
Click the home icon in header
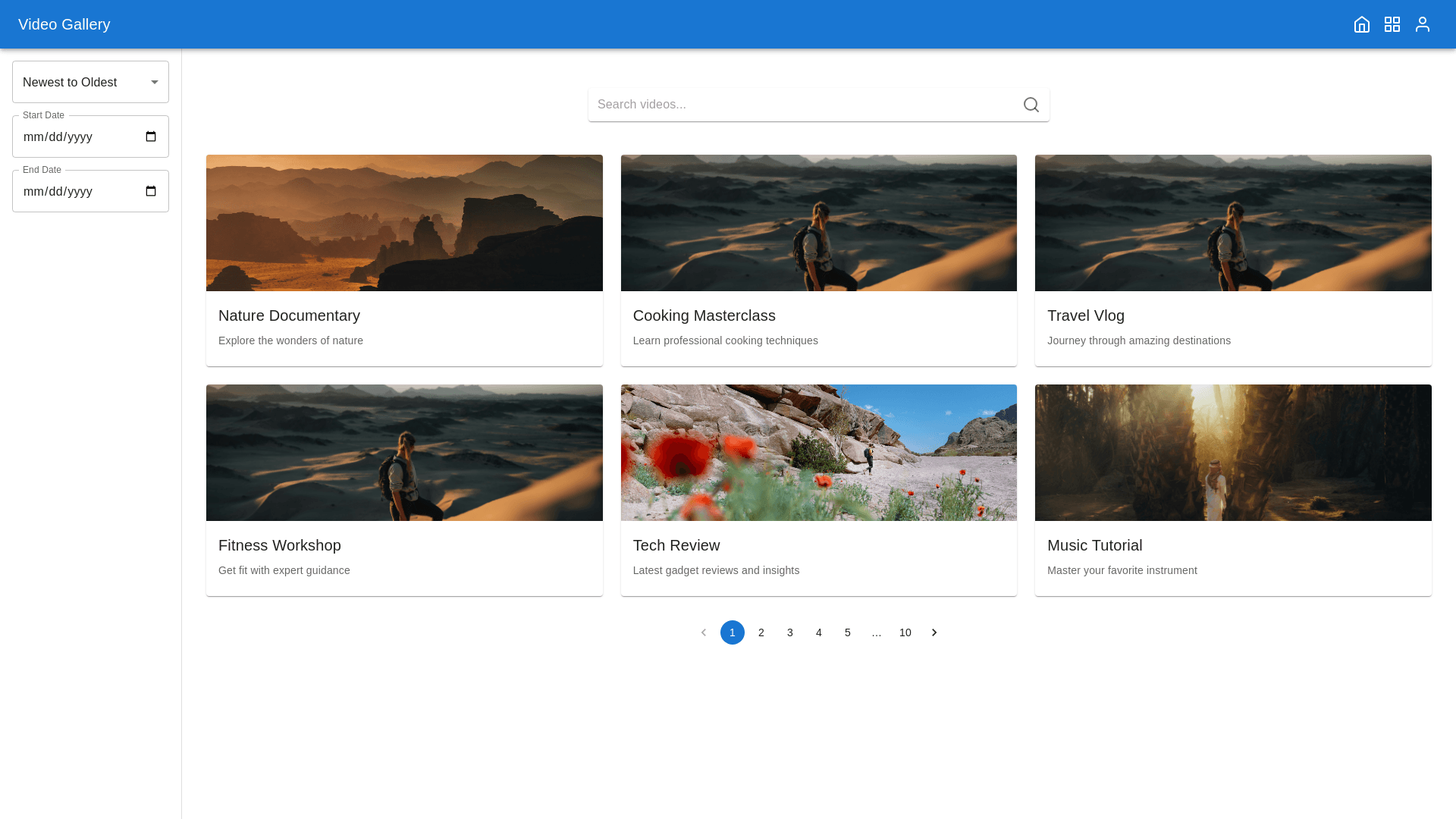(x=1361, y=24)
